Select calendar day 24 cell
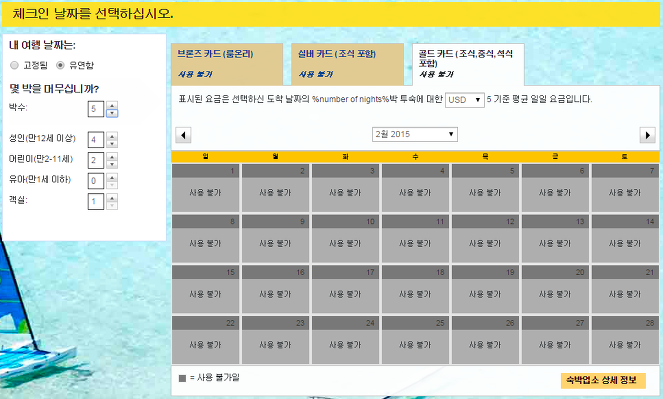 345,340
